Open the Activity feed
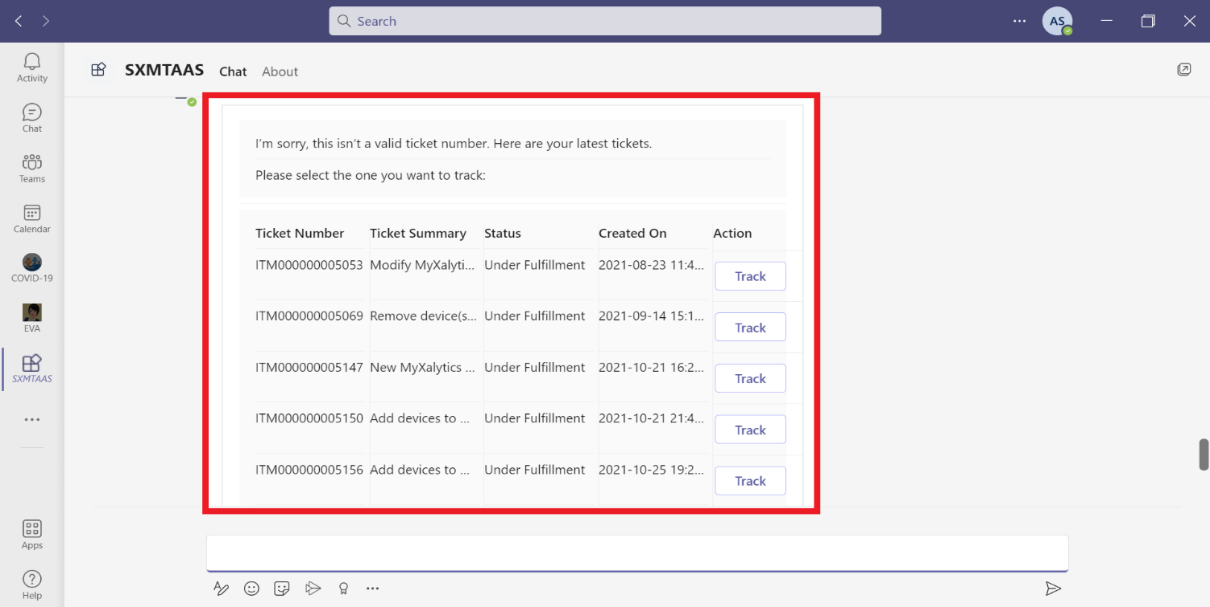1210x607 pixels. pyautogui.click(x=31, y=65)
